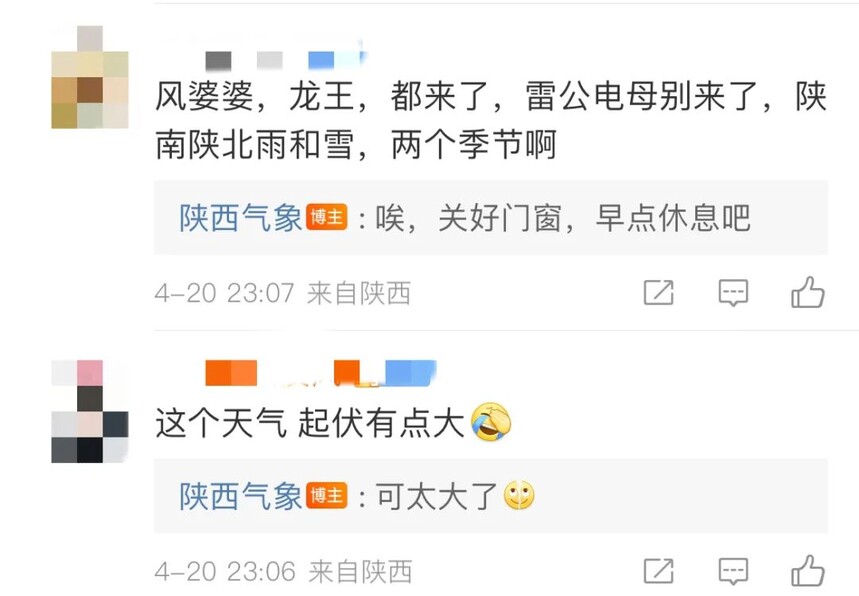Tap the laughing-crying emoji in the second comment
The image size is (859, 596).
pyautogui.click(x=491, y=422)
